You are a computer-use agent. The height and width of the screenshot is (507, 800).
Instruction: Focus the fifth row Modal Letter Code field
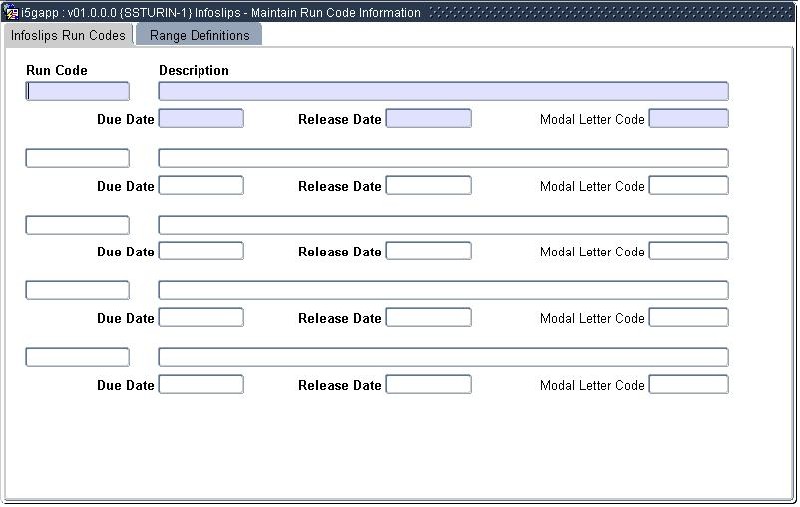[x=688, y=384]
